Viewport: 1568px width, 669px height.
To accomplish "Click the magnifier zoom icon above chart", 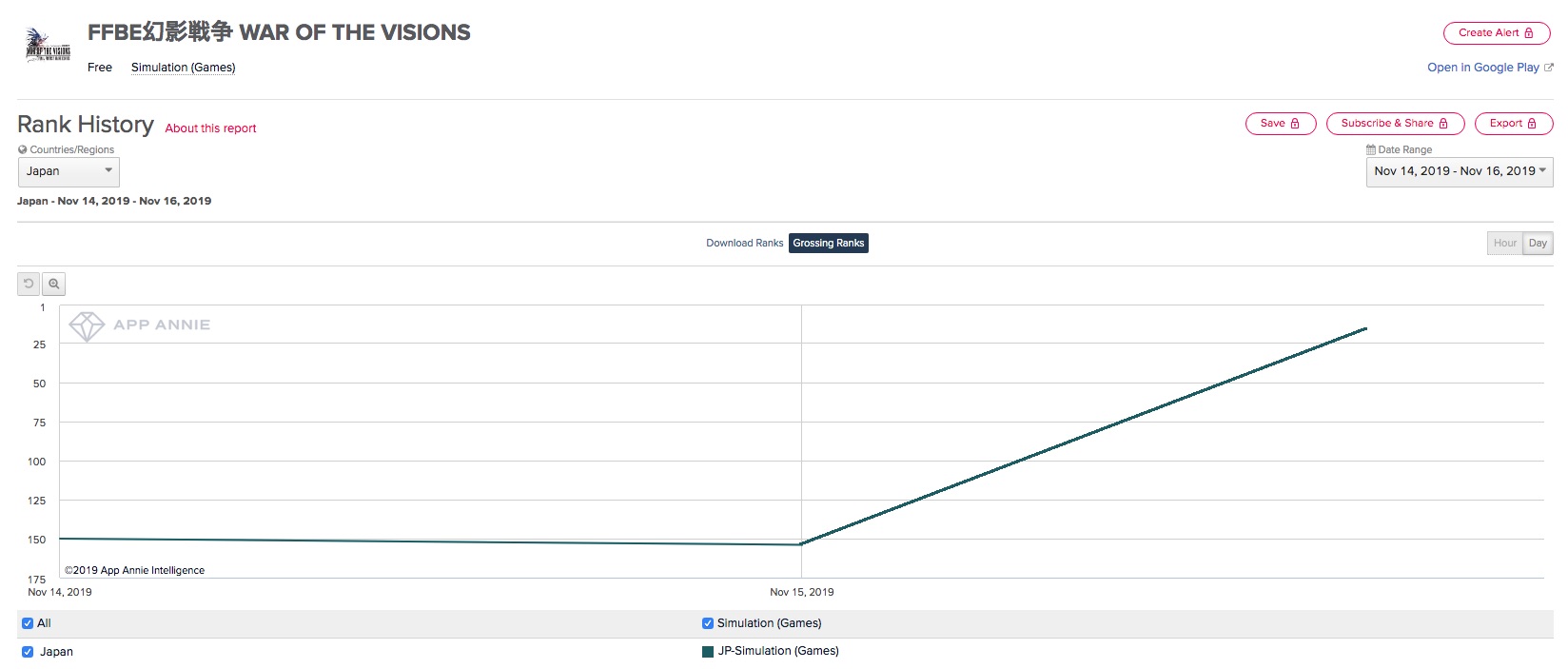I will point(54,284).
